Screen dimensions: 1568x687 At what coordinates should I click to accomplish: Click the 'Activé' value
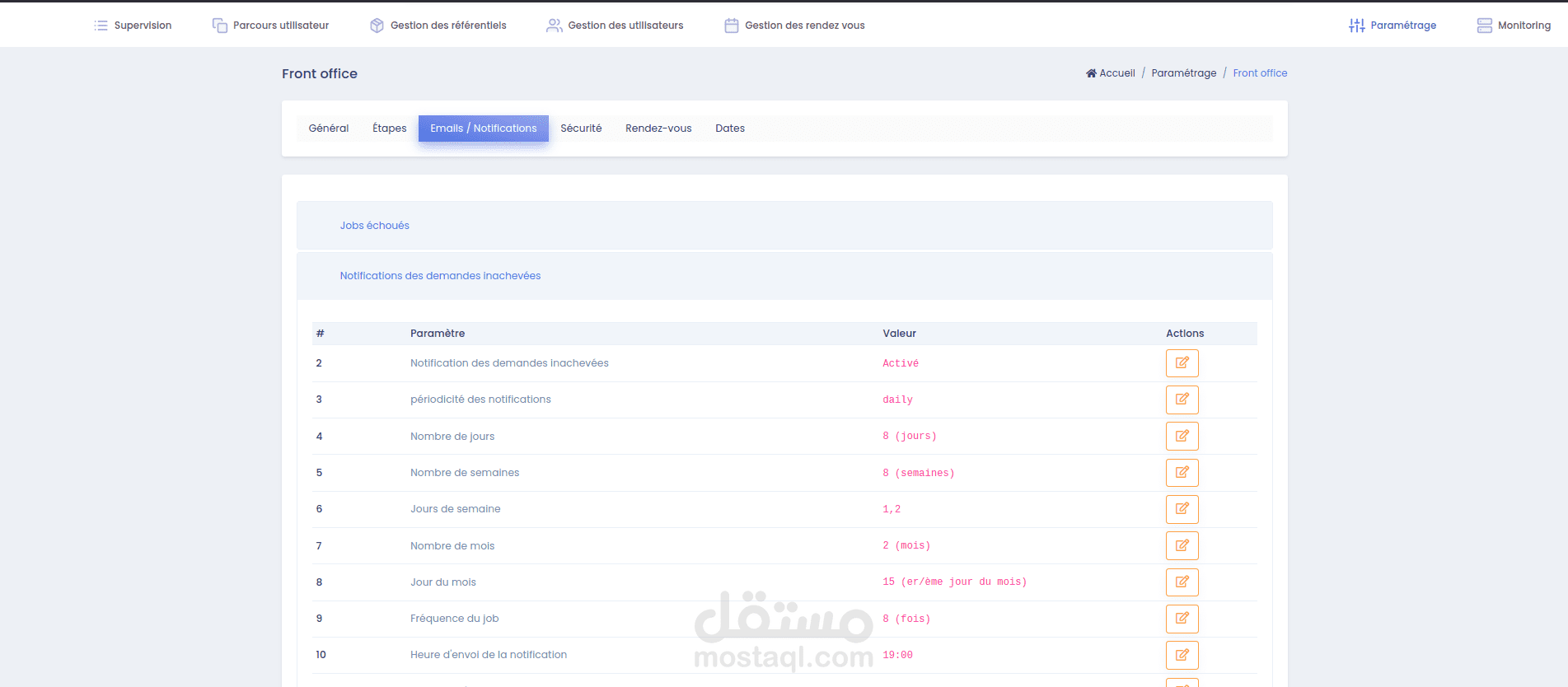click(901, 363)
